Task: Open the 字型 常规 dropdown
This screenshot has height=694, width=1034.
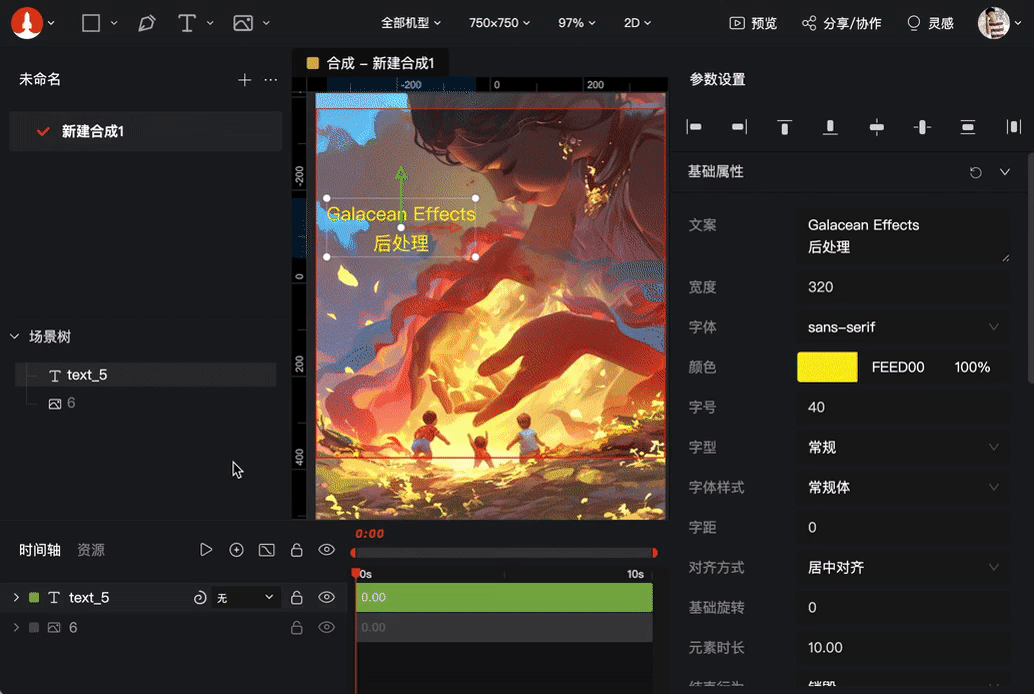Action: click(903, 447)
